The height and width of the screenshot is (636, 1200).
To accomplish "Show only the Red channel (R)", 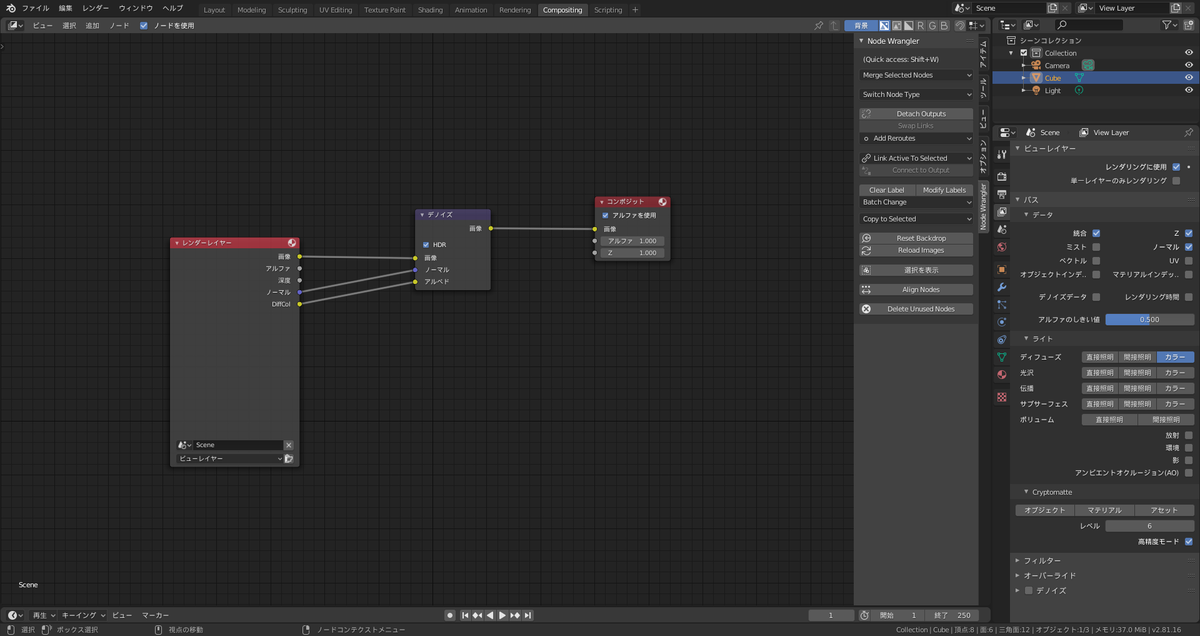I will pos(921,25).
